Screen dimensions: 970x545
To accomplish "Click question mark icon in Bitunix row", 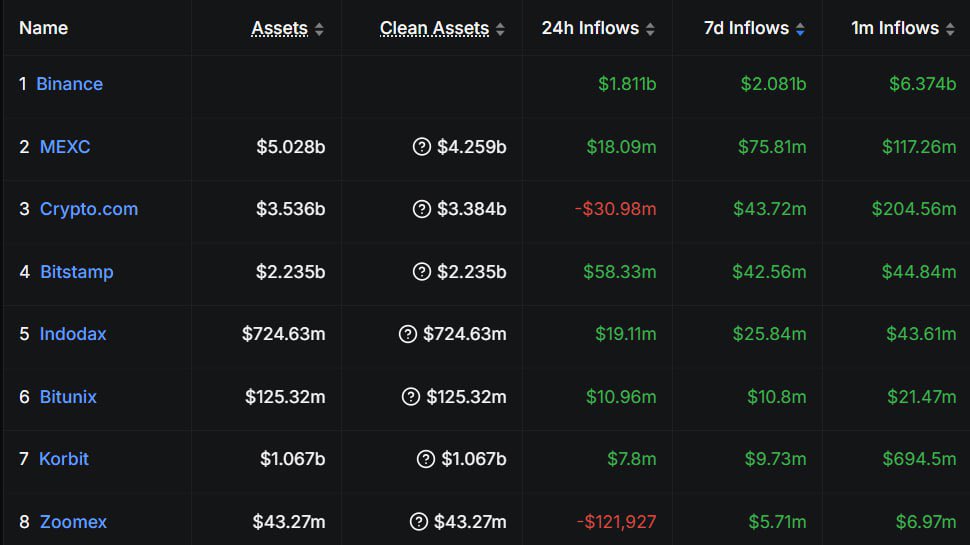I will (411, 397).
